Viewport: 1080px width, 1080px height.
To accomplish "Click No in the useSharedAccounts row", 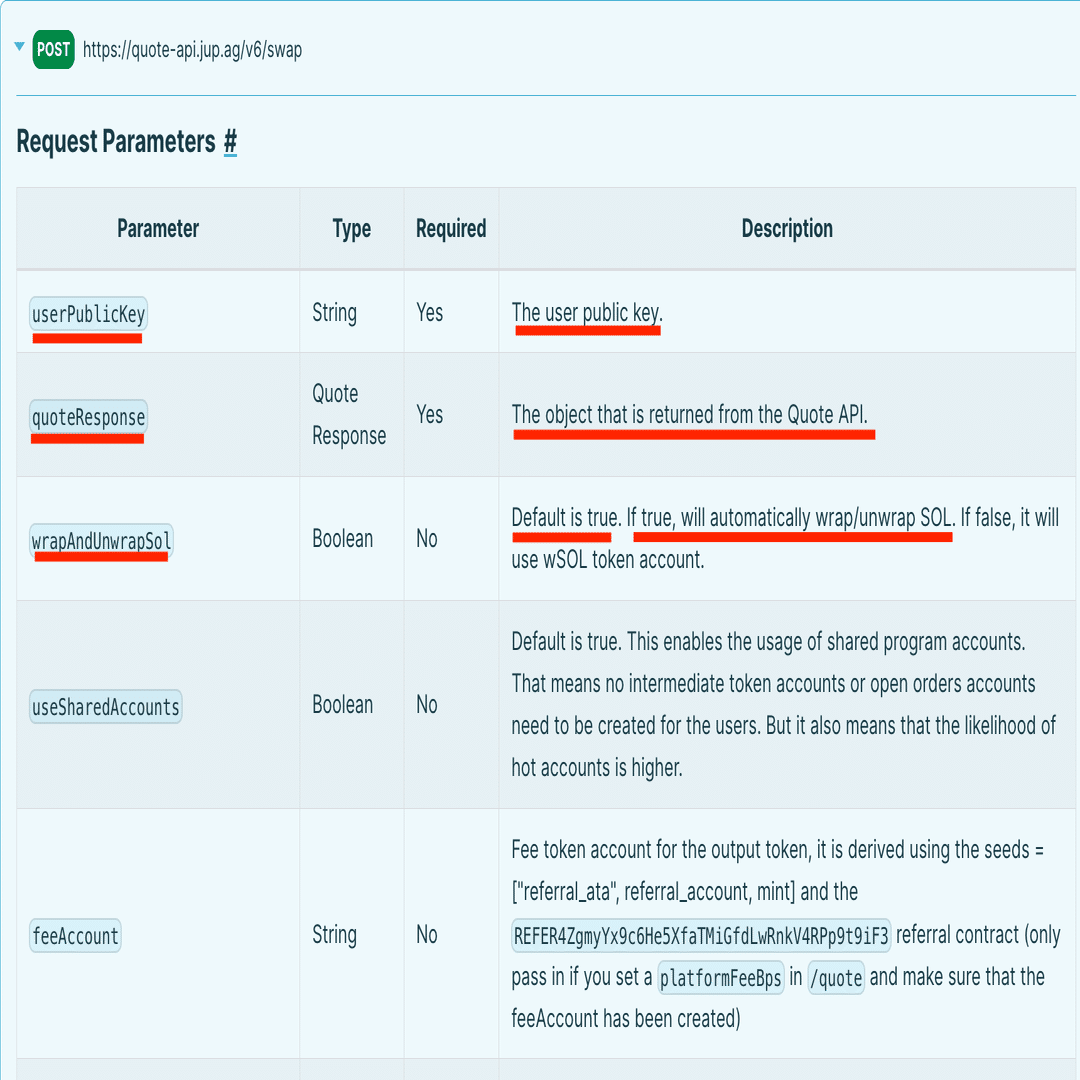I will click(426, 705).
